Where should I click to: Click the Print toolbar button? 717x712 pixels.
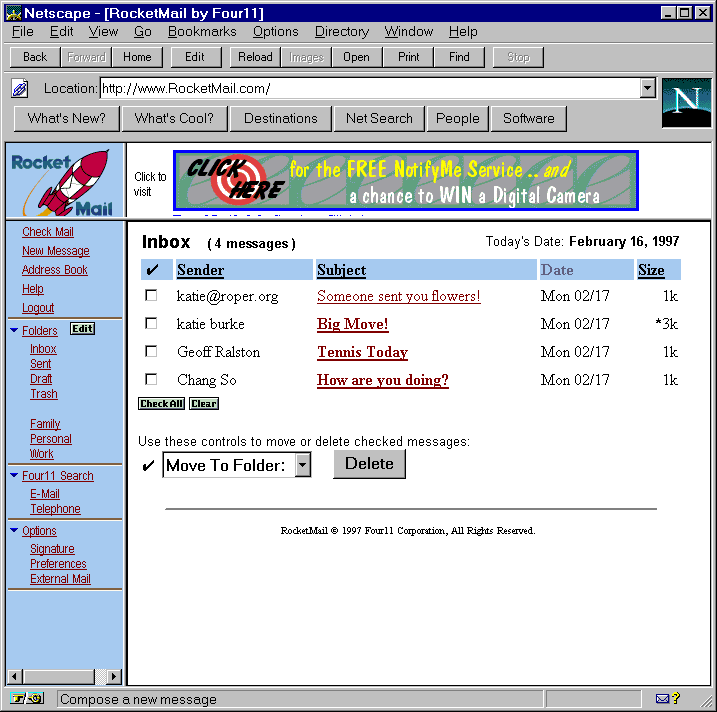pyautogui.click(x=408, y=57)
